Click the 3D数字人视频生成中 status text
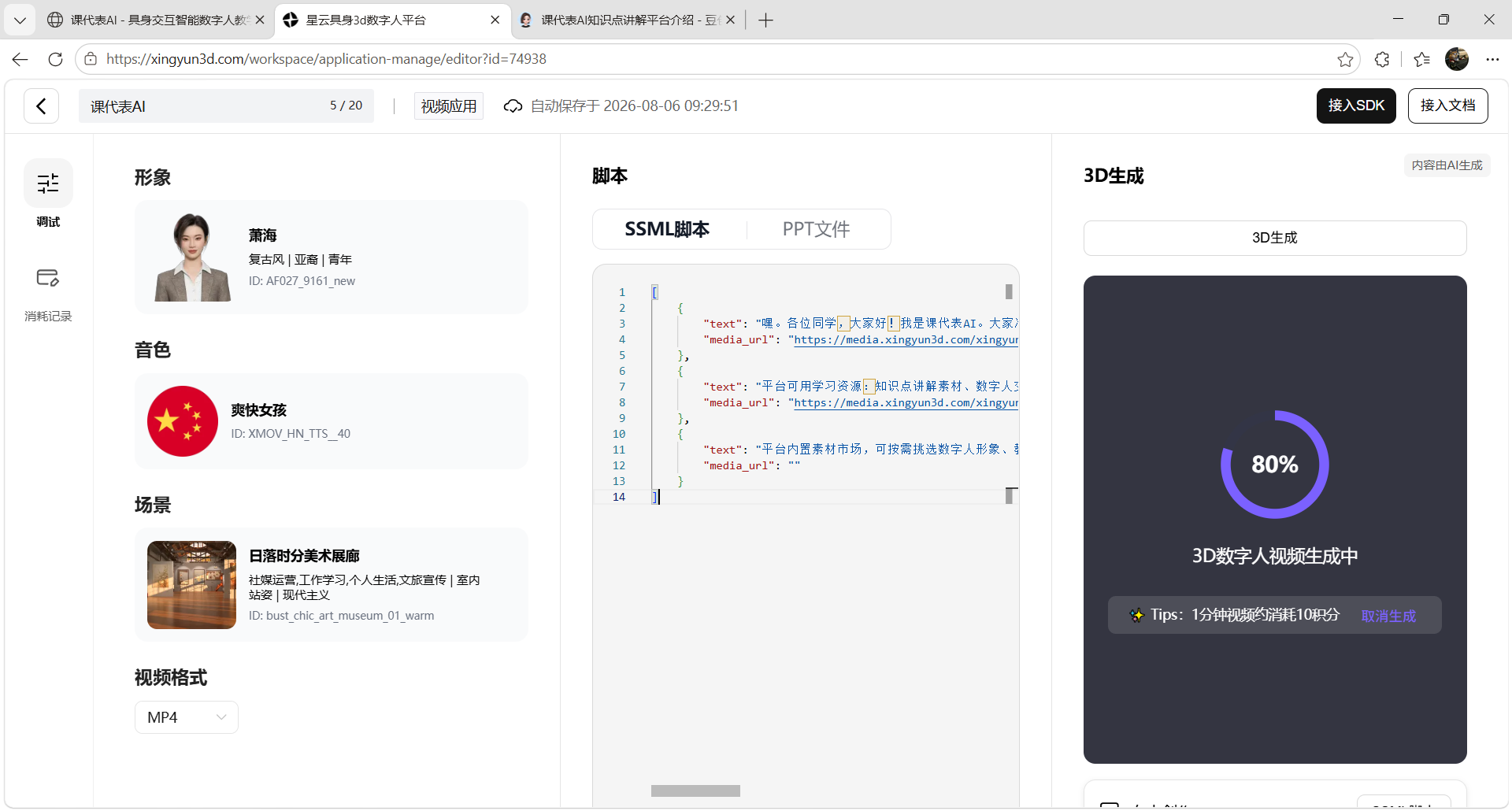 pyautogui.click(x=1275, y=556)
